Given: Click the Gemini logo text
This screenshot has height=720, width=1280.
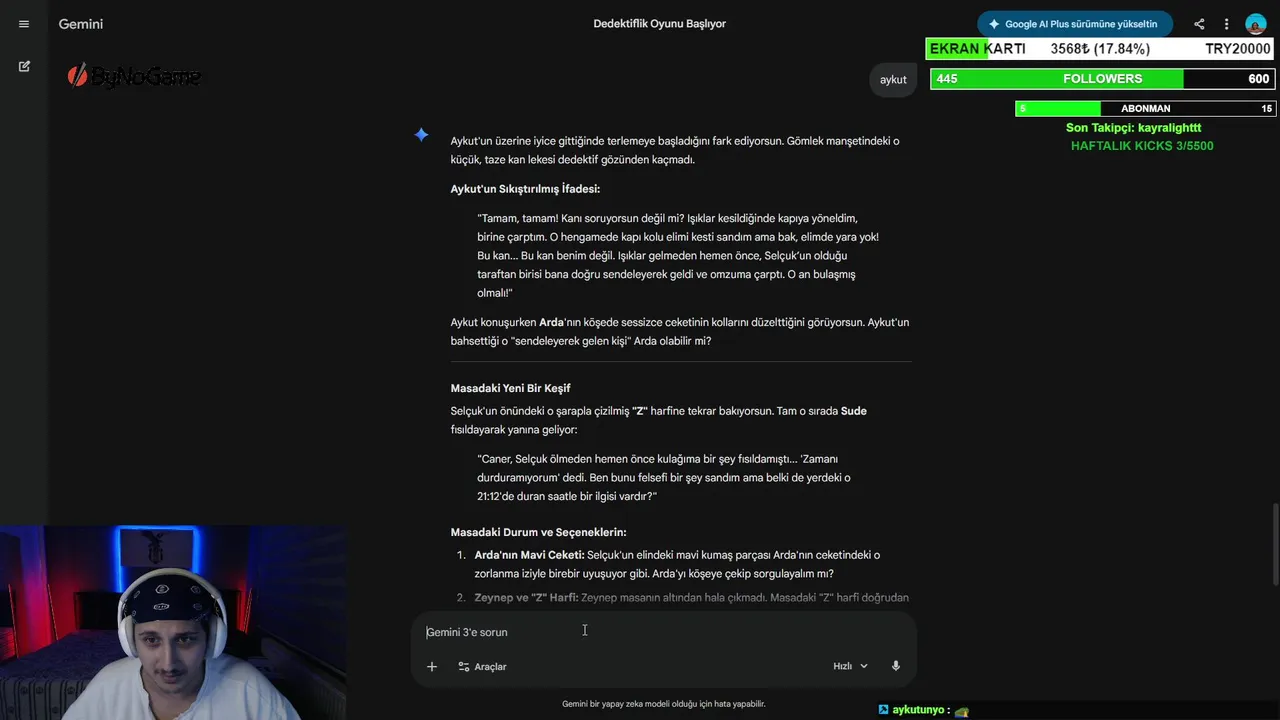Looking at the screenshot, I should click(x=81, y=24).
